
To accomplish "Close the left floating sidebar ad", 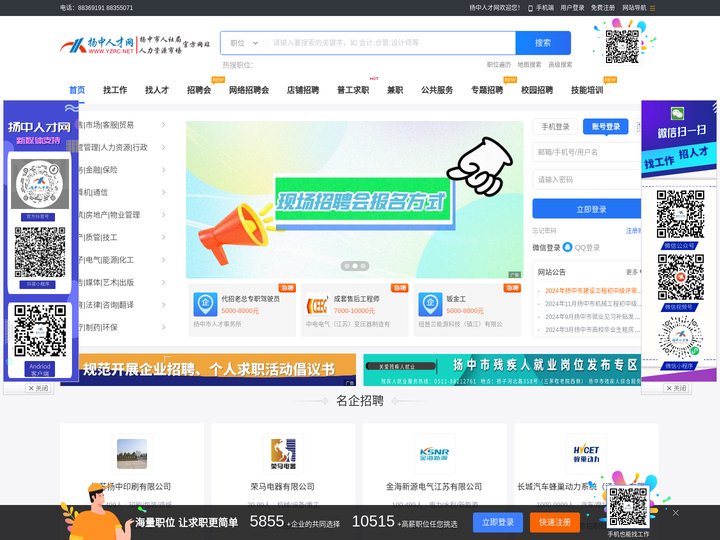I will pyautogui.click(x=38, y=388).
